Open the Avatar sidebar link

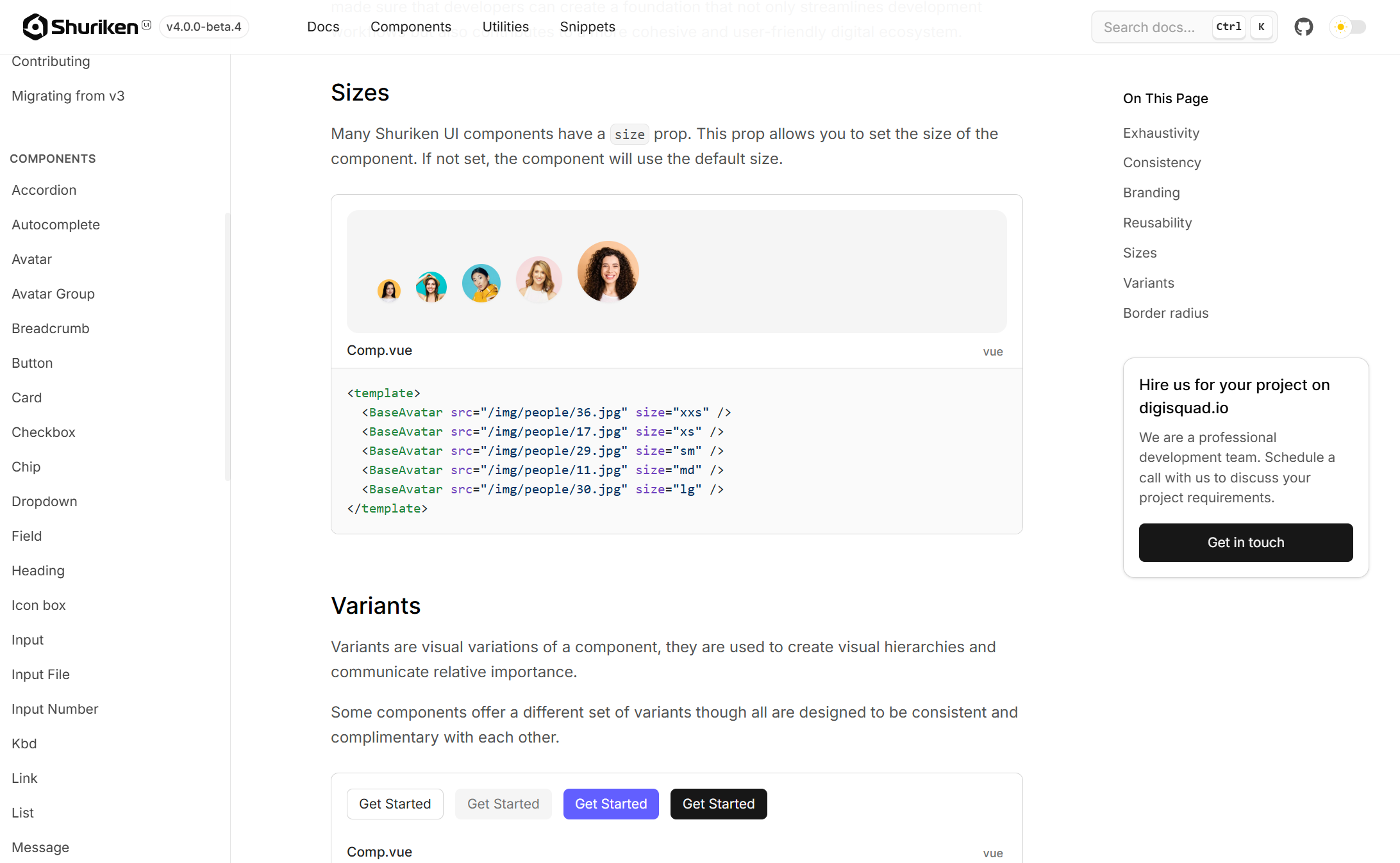pyautogui.click(x=31, y=259)
